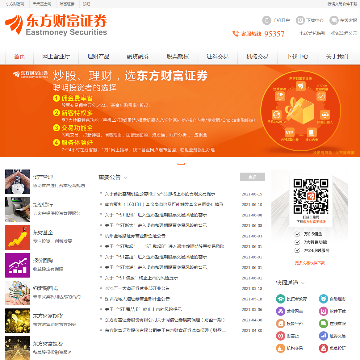Click the middle checkmark item under the QR code
Viewport: 360px width, 360px height.
click(x=311, y=242)
